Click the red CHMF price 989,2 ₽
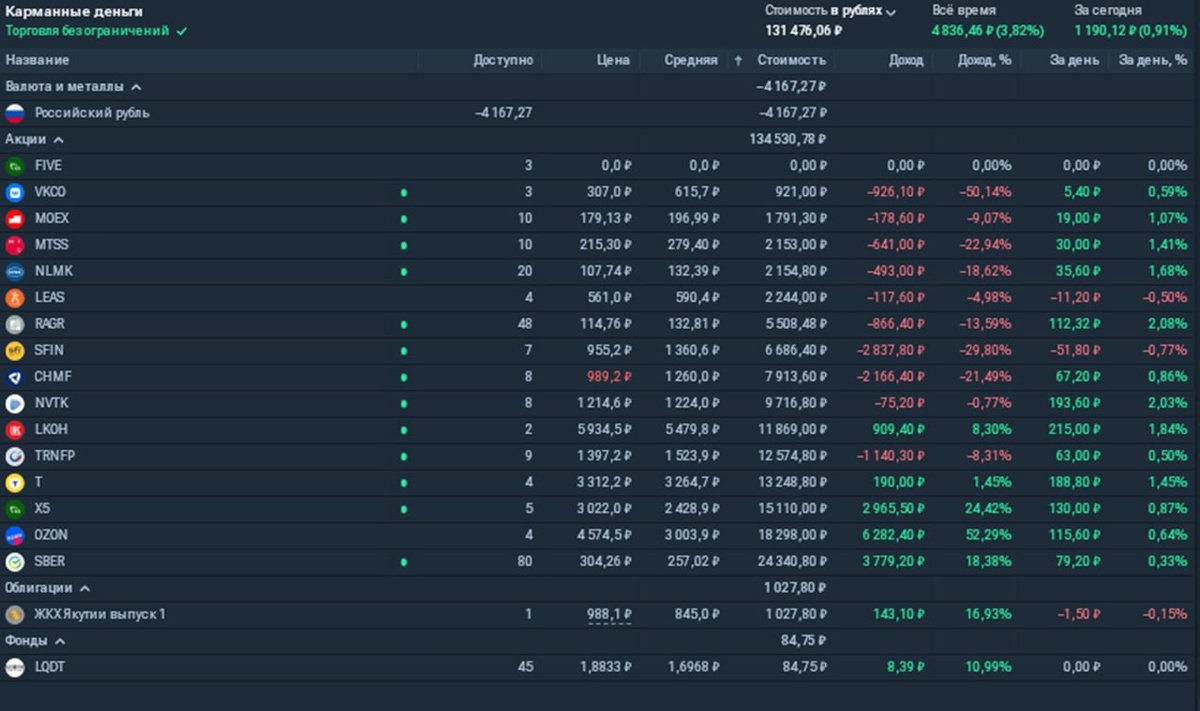 click(609, 377)
